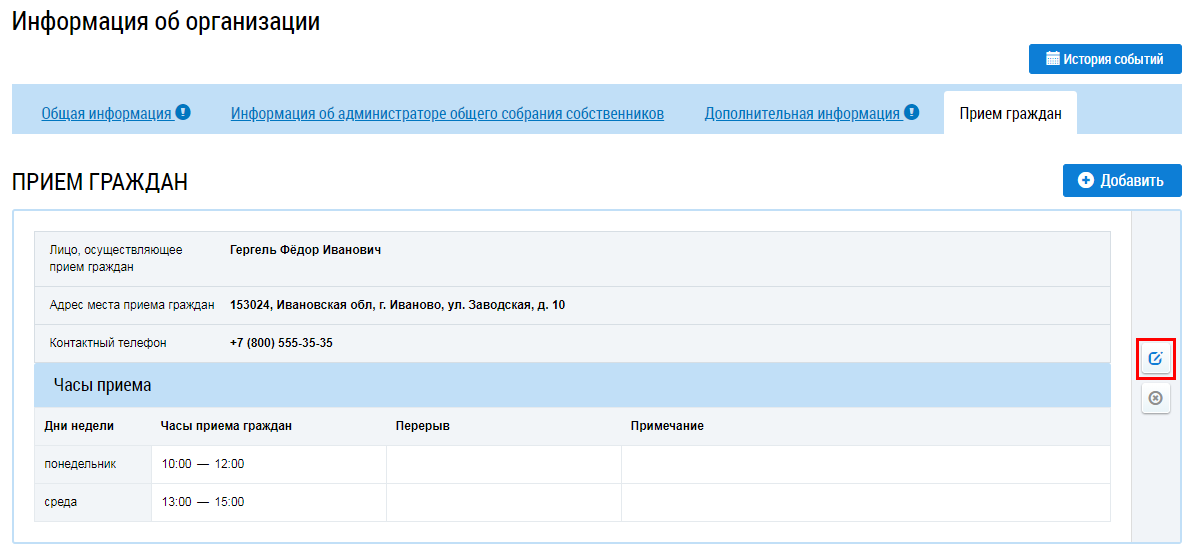Click the info badge beside Дополнительная информация

coord(911,112)
